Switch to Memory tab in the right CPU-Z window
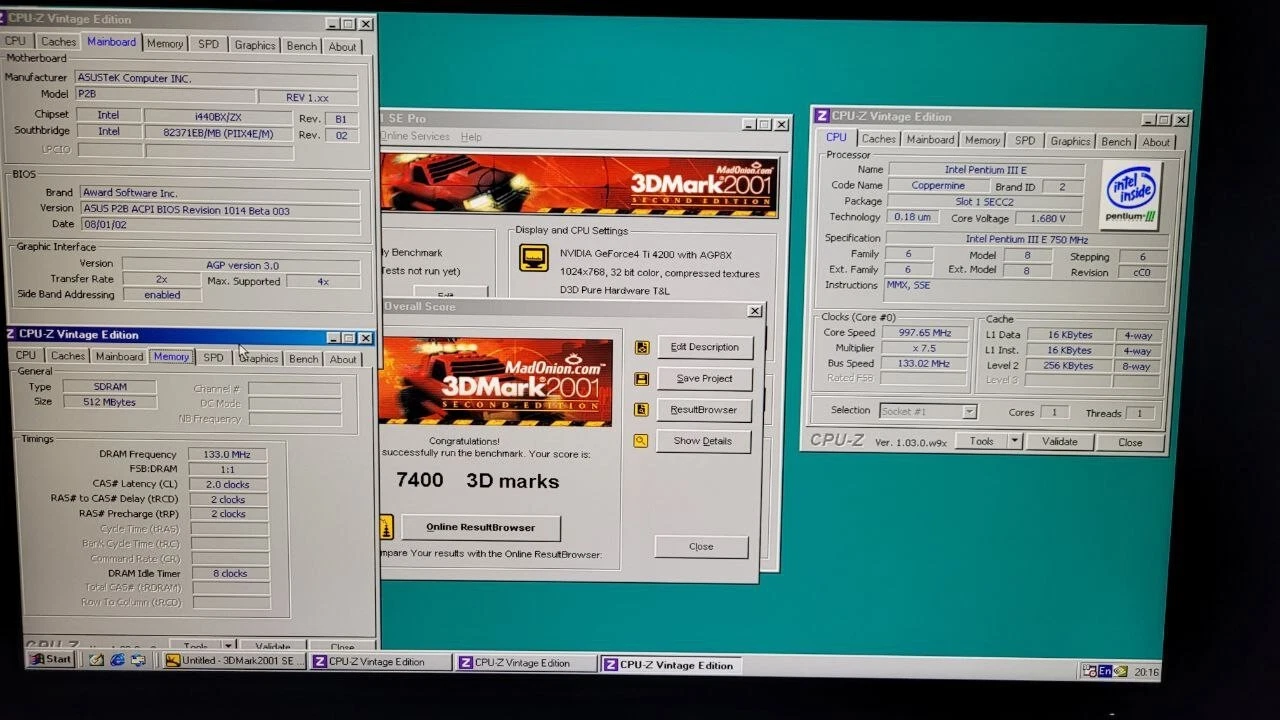The height and width of the screenshot is (720, 1280). click(x=982, y=141)
